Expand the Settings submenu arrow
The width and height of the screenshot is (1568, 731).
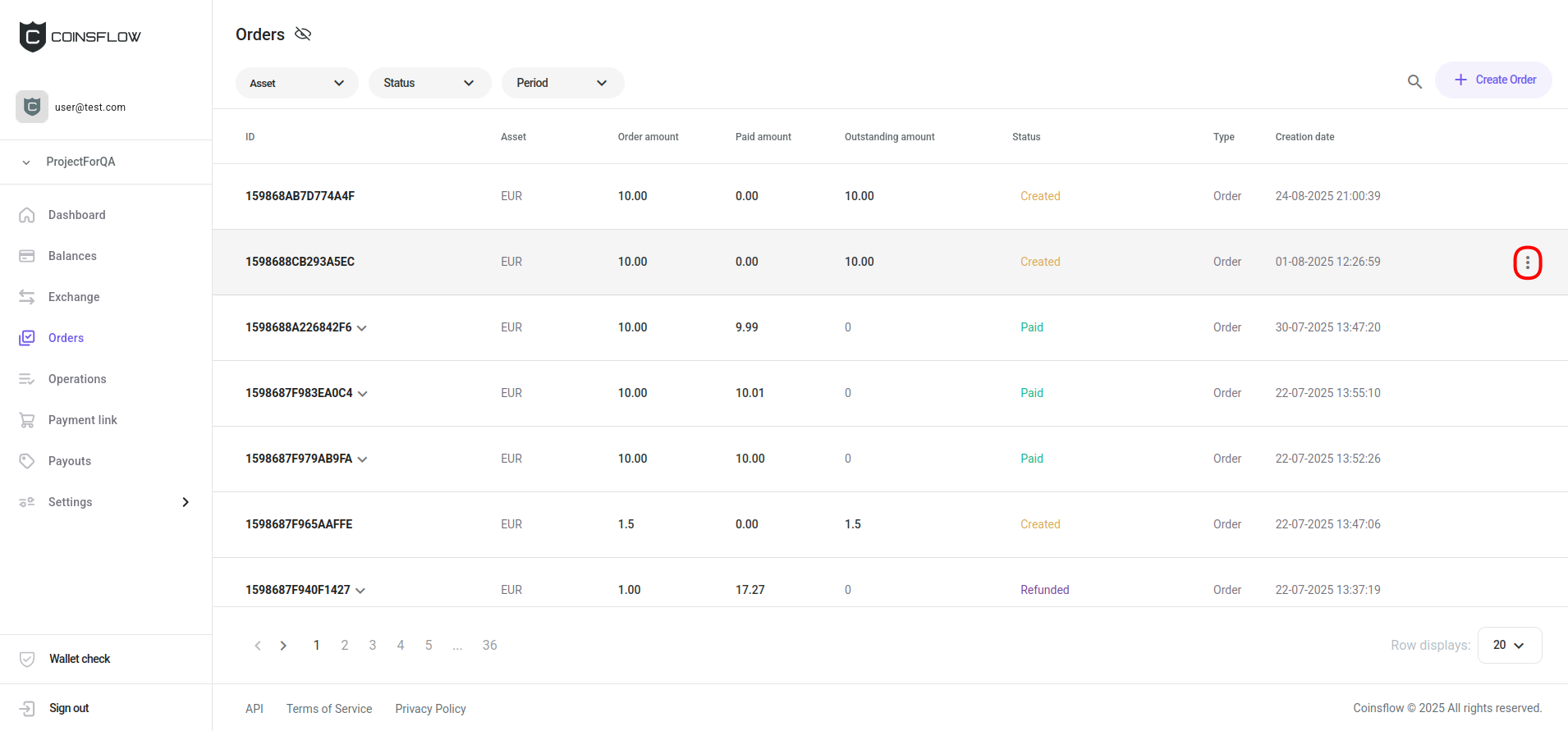click(x=186, y=502)
